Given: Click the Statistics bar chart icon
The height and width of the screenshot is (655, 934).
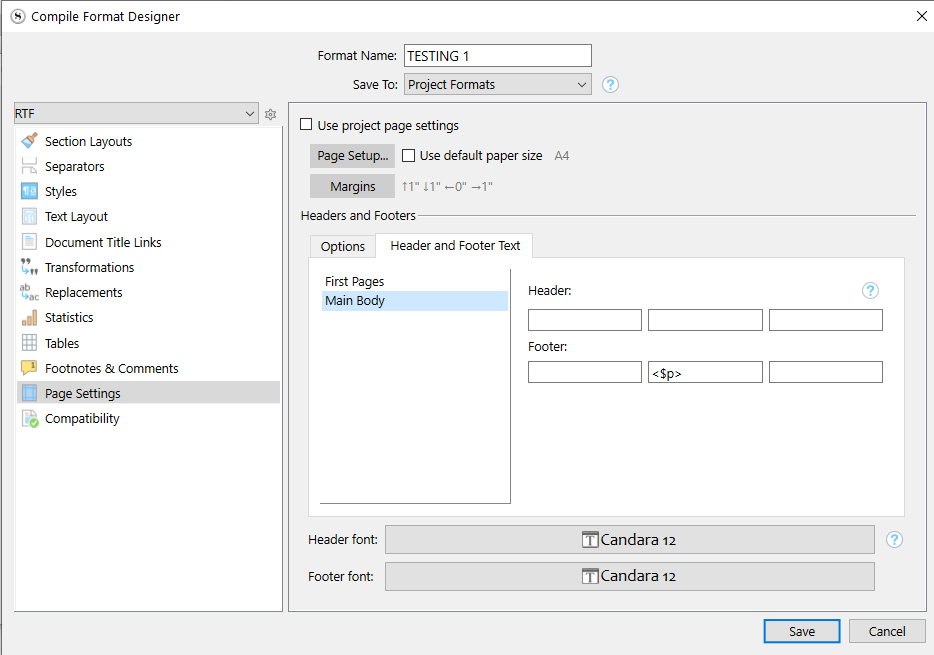Looking at the screenshot, I should (29, 317).
